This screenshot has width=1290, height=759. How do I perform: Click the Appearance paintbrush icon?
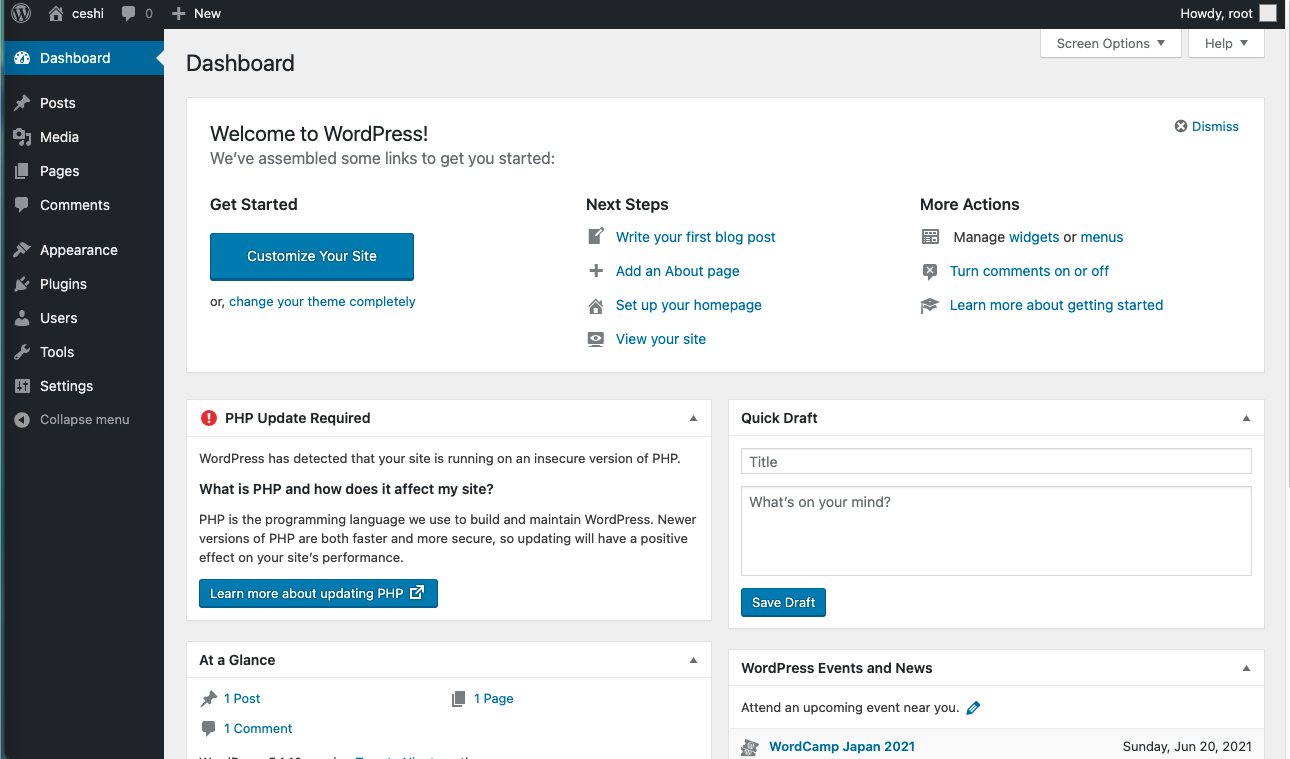(22, 250)
